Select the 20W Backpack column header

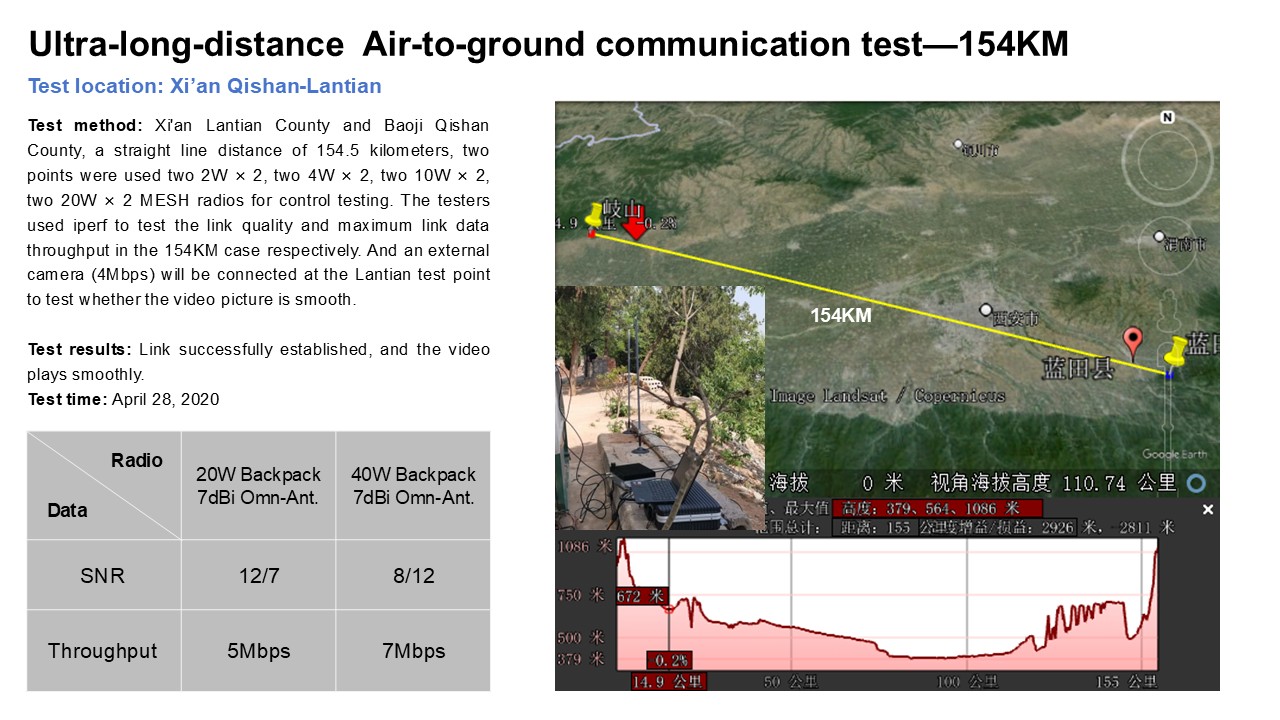tap(258, 485)
